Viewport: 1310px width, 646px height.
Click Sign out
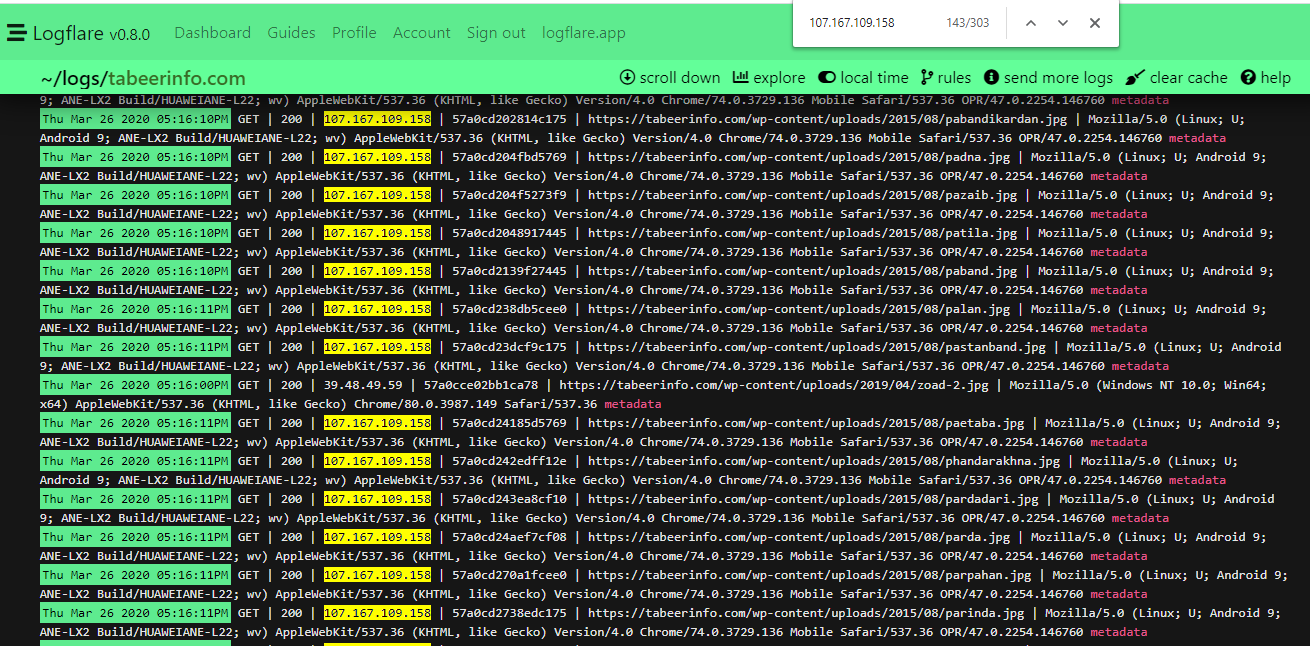tap(496, 33)
